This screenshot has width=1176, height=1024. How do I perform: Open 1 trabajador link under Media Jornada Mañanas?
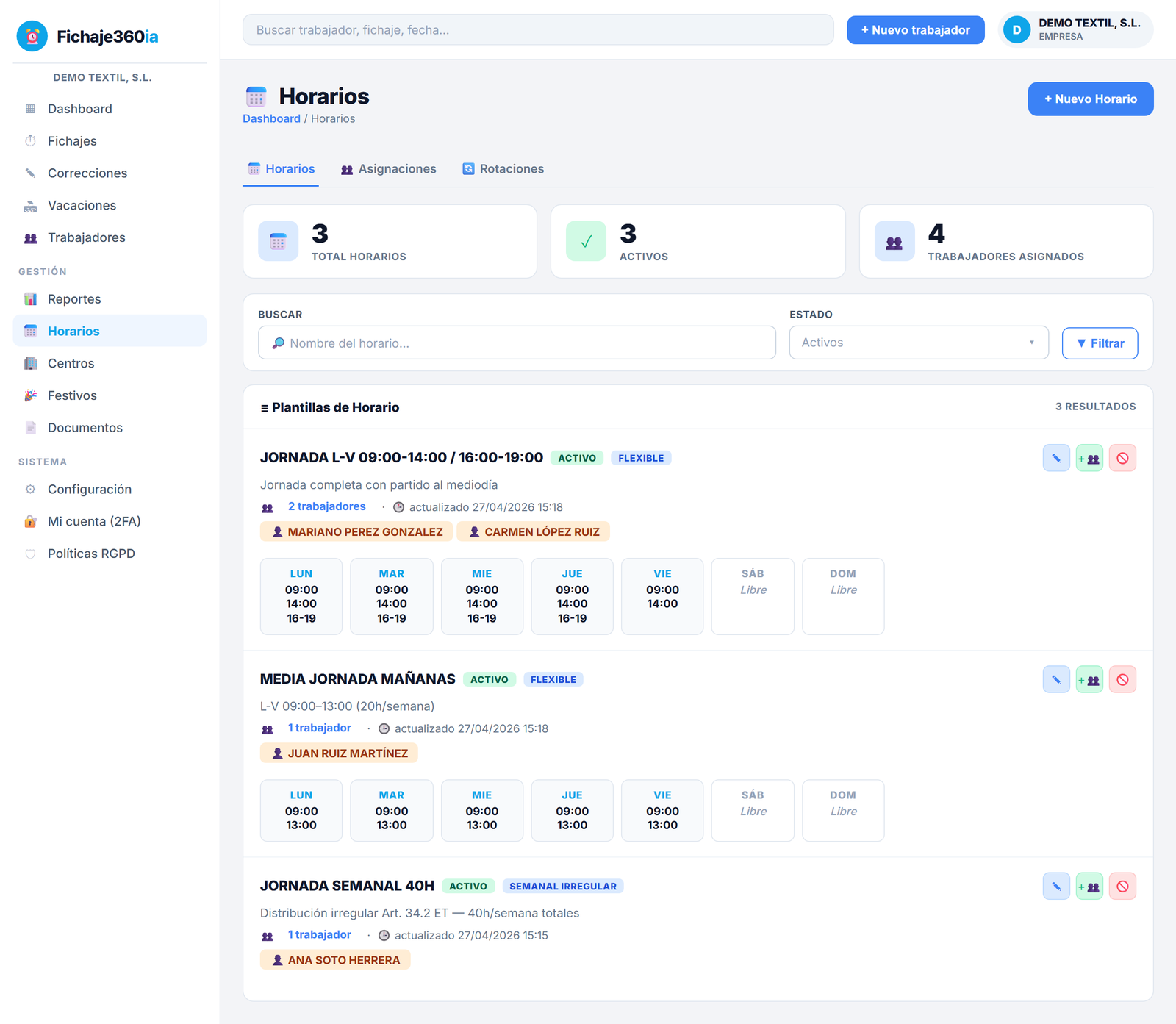[319, 728]
